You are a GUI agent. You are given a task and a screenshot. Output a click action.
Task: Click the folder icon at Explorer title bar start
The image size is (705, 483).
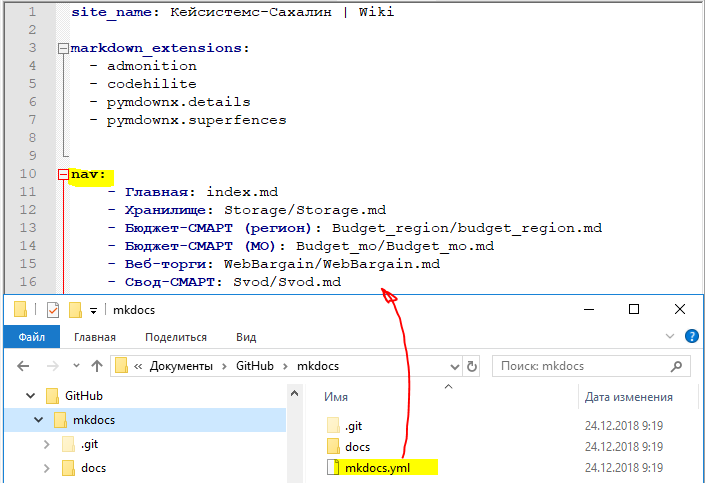[20, 309]
